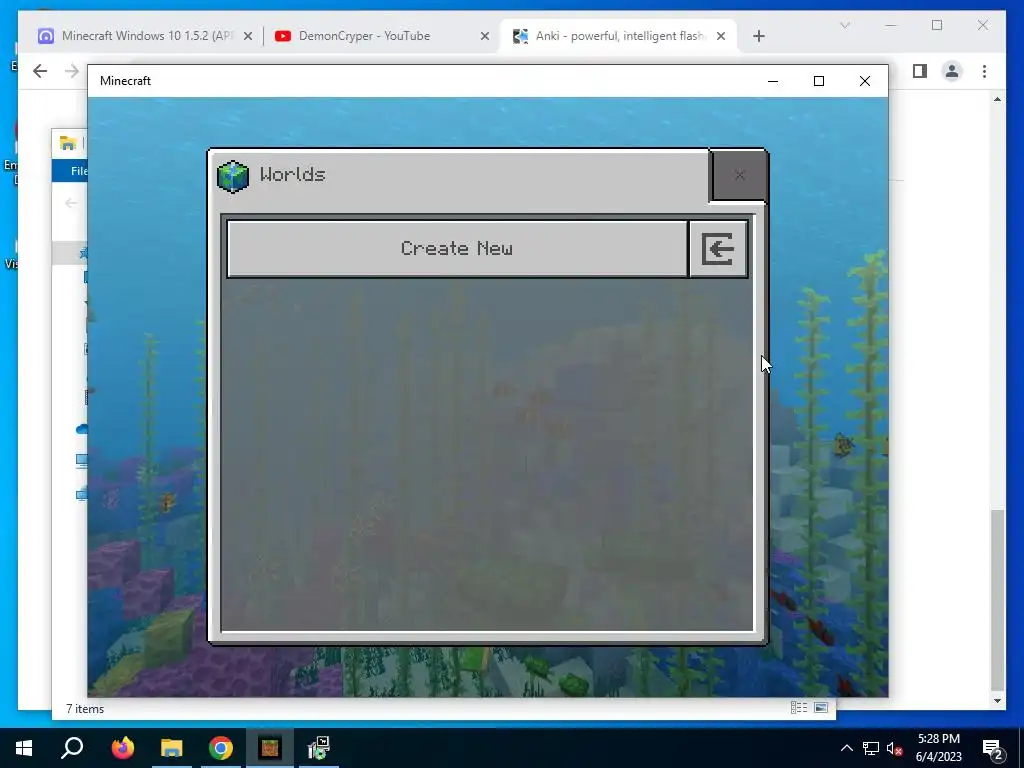Open Chrome tab search dropdown

click(x=844, y=25)
